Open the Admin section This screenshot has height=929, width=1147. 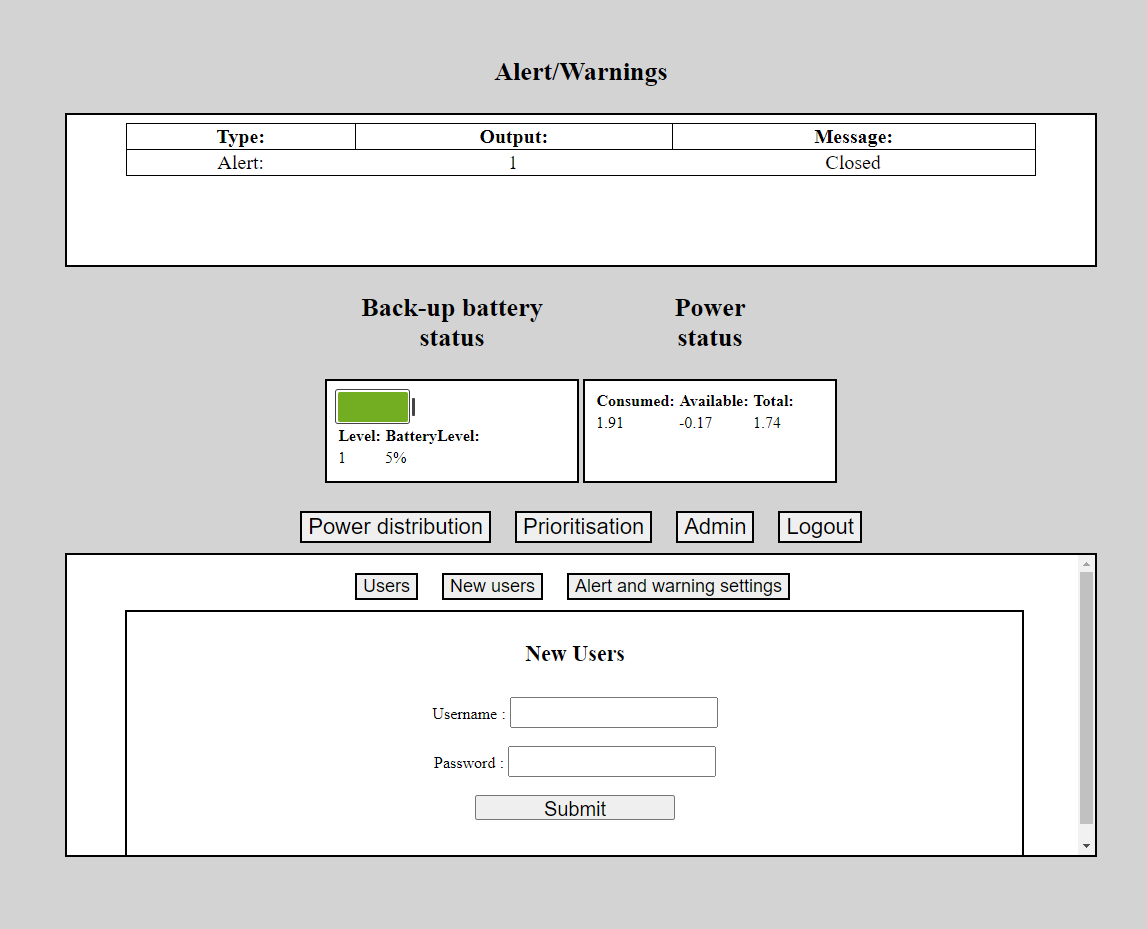(715, 527)
